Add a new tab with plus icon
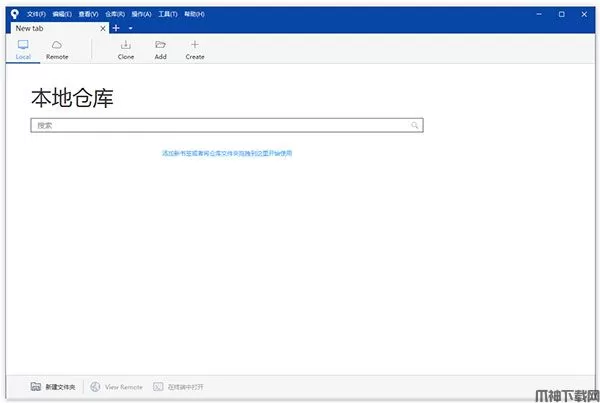Image resolution: width=600 pixels, height=403 pixels. 116,28
